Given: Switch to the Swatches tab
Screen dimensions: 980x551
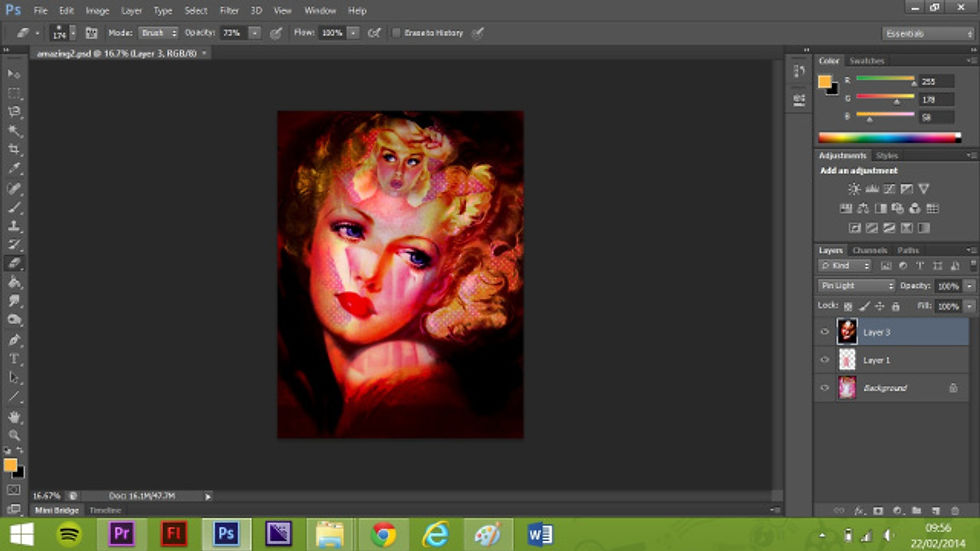Looking at the screenshot, I should click(x=866, y=61).
